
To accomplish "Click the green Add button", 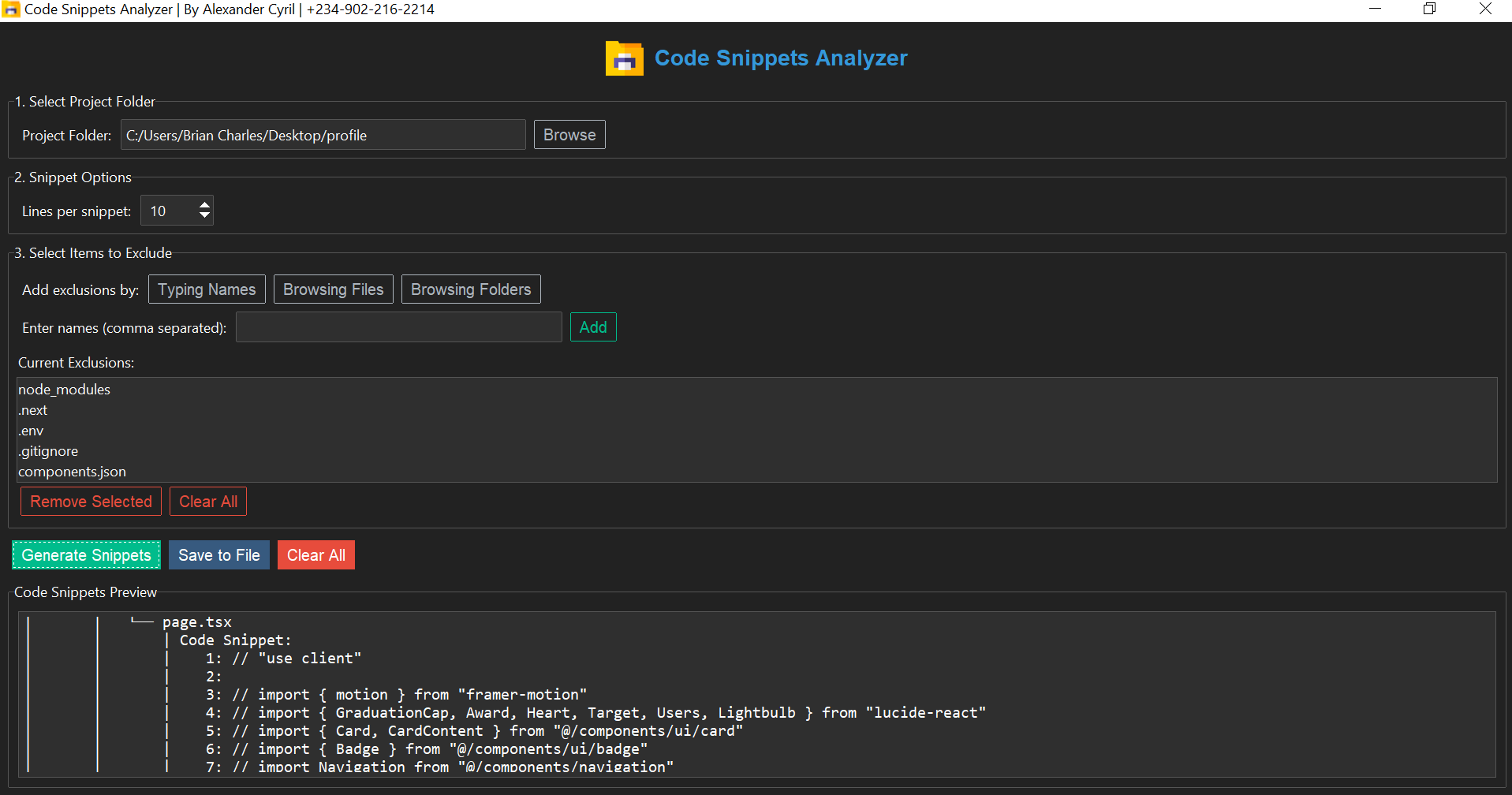I will (593, 327).
